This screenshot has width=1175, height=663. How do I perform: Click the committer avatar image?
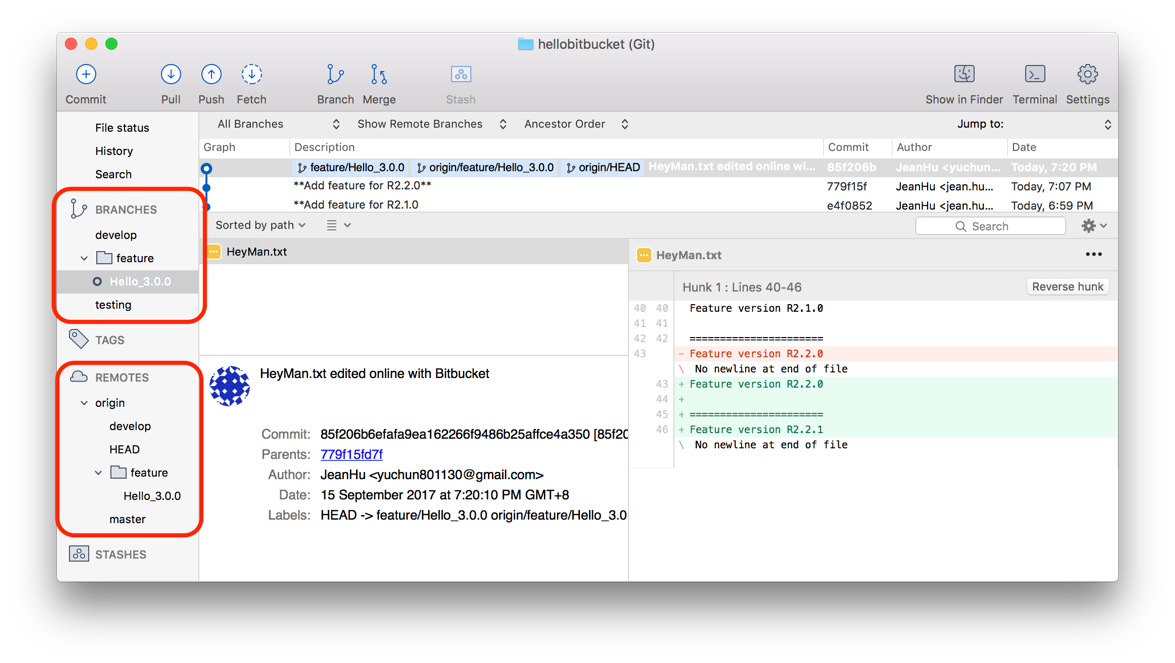coord(229,386)
